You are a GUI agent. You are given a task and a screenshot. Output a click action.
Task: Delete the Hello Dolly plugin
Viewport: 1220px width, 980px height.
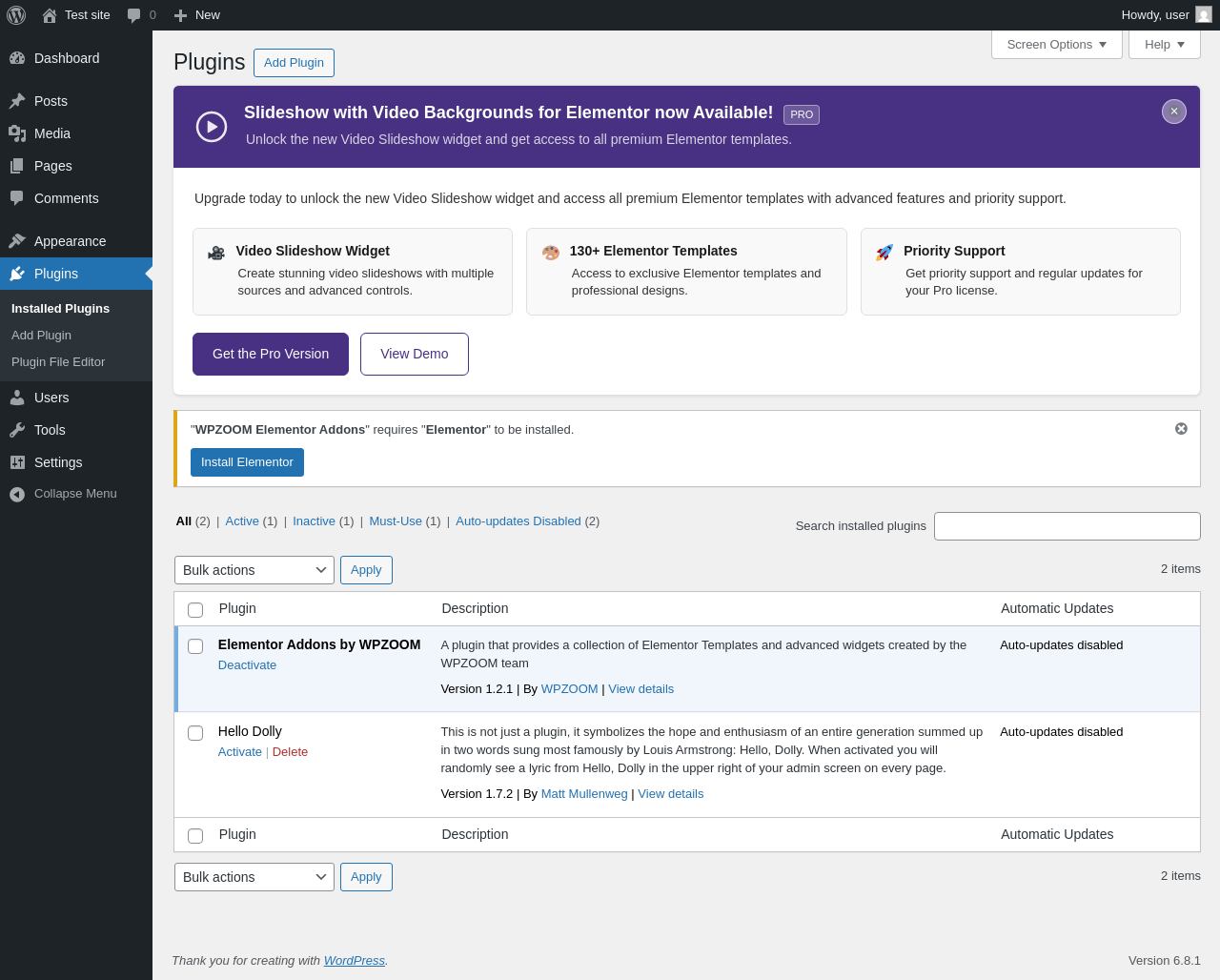pyautogui.click(x=290, y=752)
